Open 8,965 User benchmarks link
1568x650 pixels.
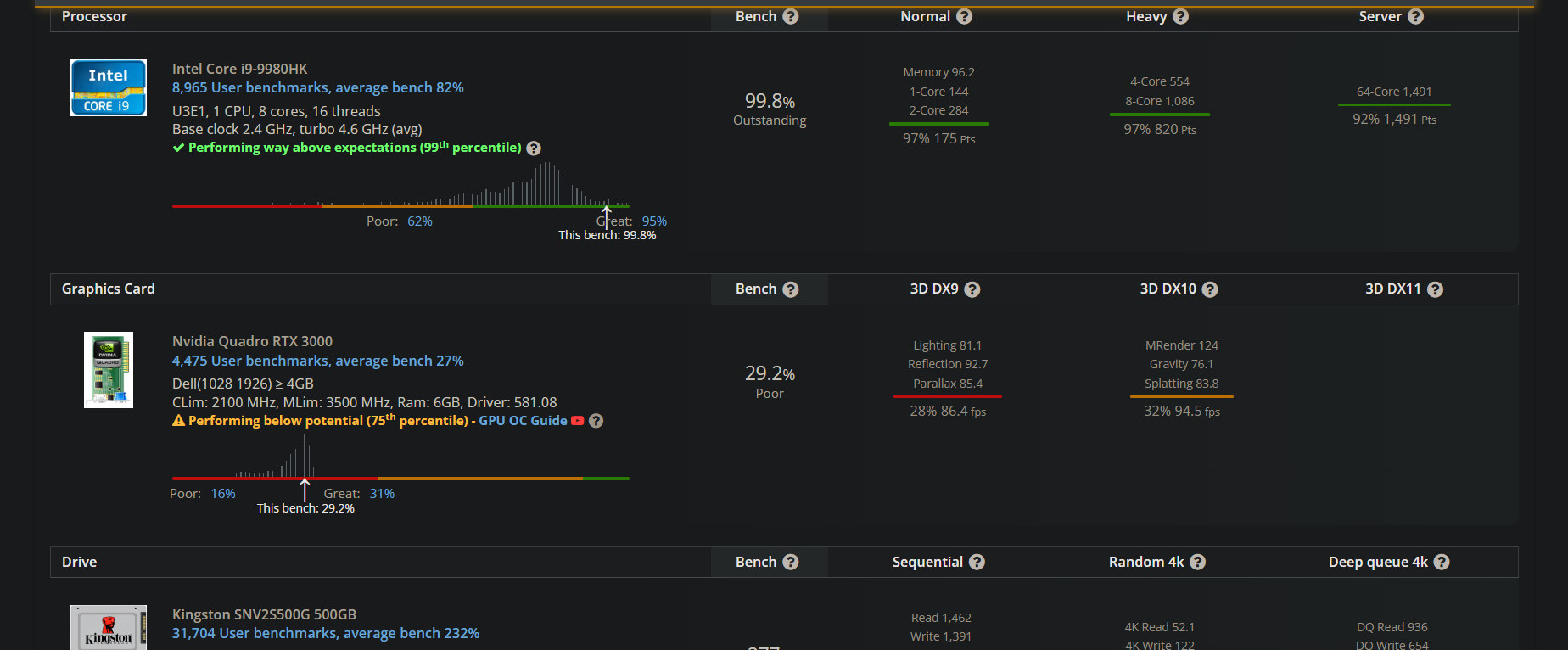pos(318,87)
